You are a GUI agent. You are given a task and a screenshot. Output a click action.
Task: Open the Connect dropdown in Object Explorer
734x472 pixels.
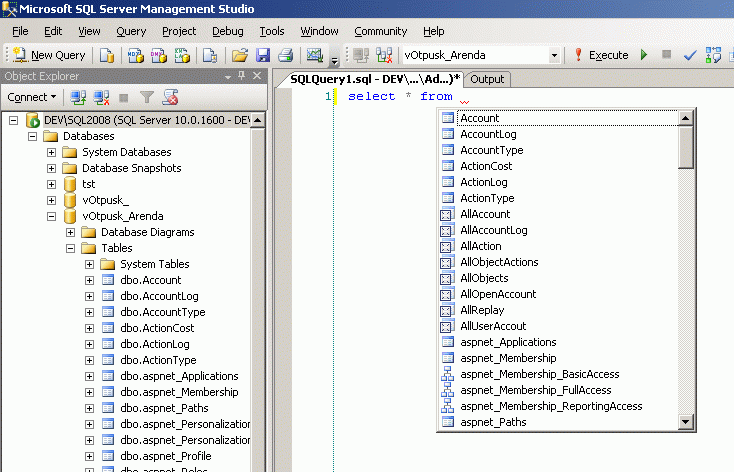[x=31, y=97]
